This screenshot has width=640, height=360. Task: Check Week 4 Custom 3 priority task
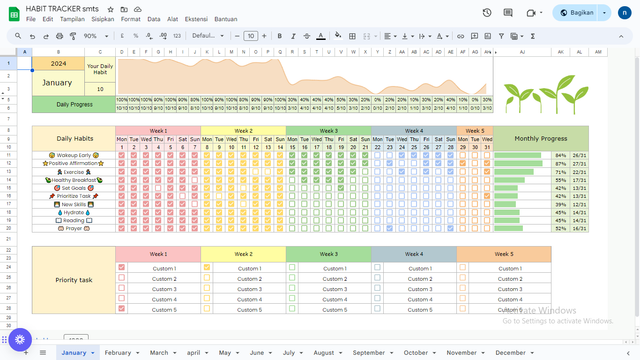pos(377,288)
